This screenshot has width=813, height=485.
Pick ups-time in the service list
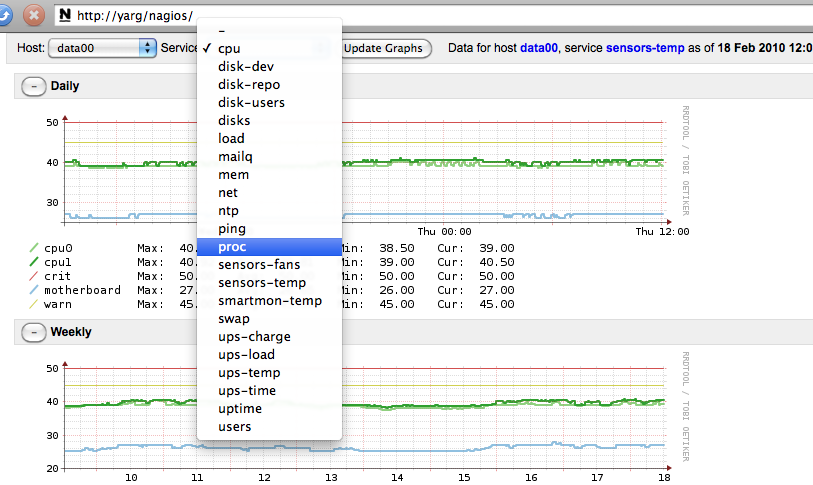pyautogui.click(x=269, y=391)
